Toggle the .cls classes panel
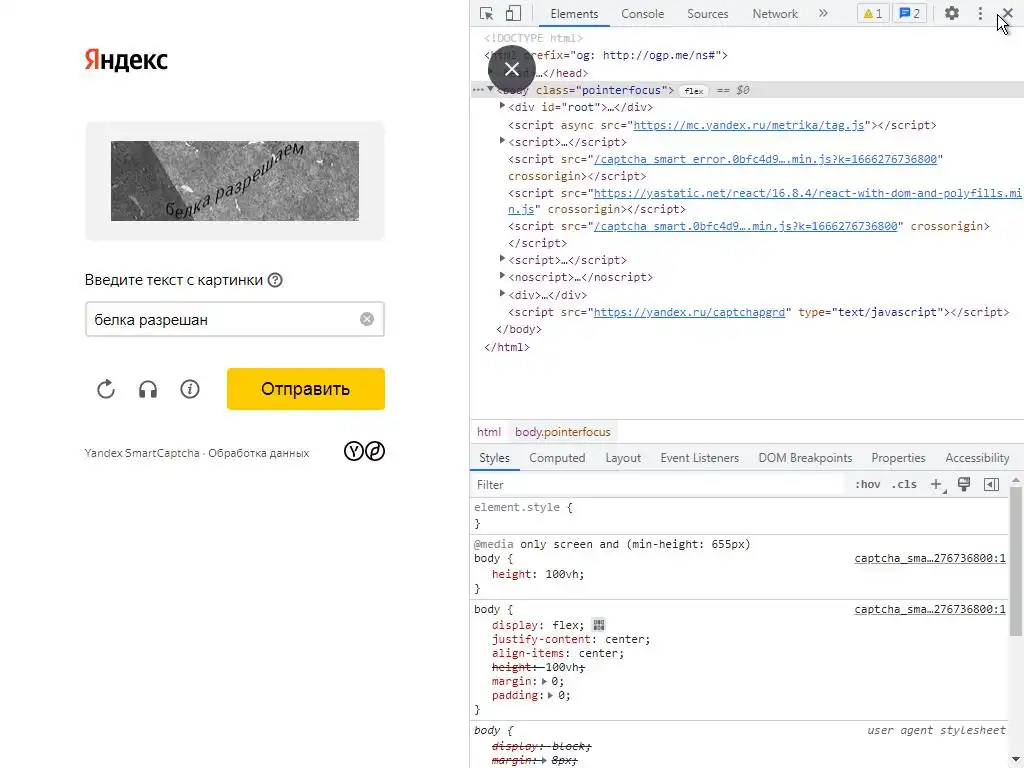Viewport: 1024px width, 768px height. 904,485
